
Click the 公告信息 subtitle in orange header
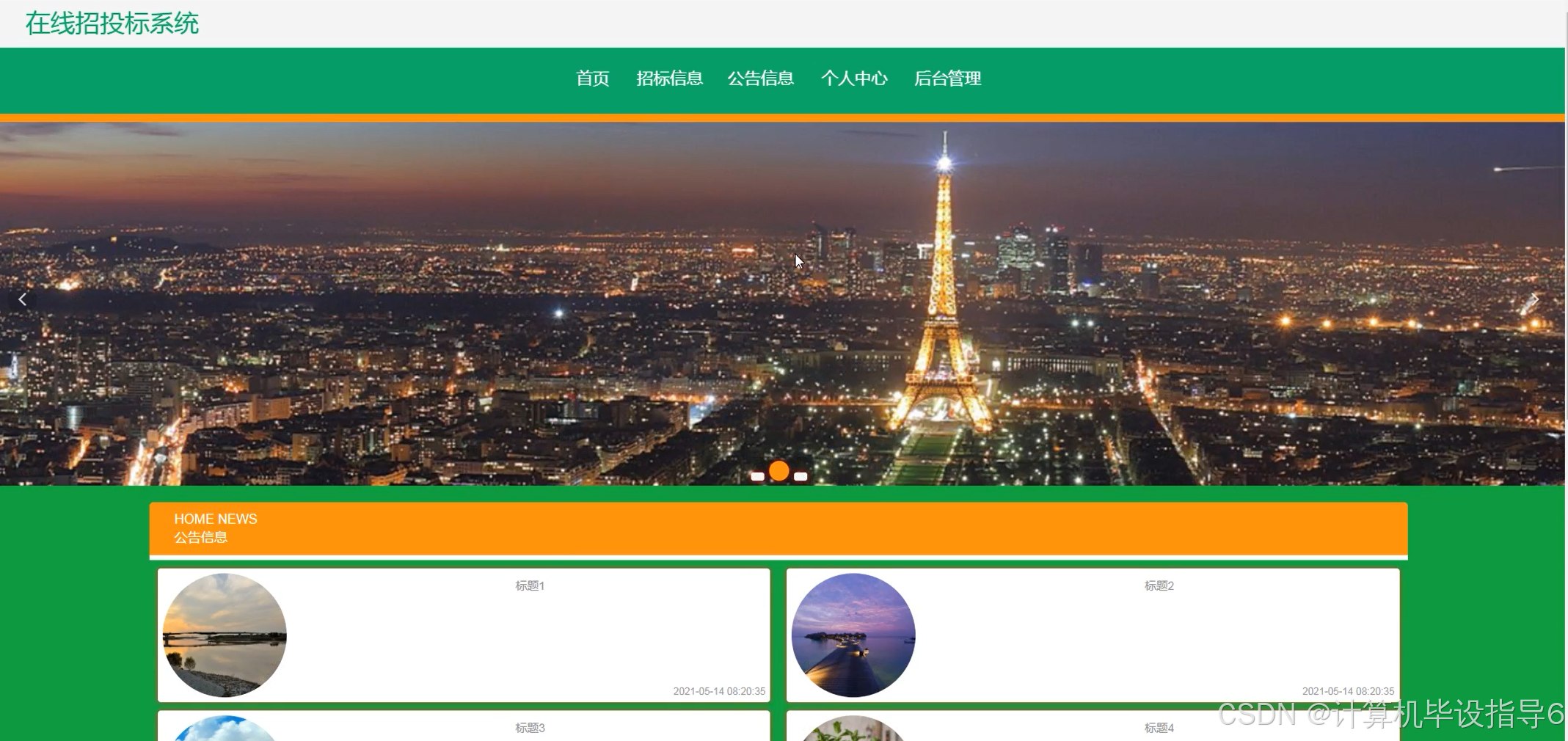(201, 537)
